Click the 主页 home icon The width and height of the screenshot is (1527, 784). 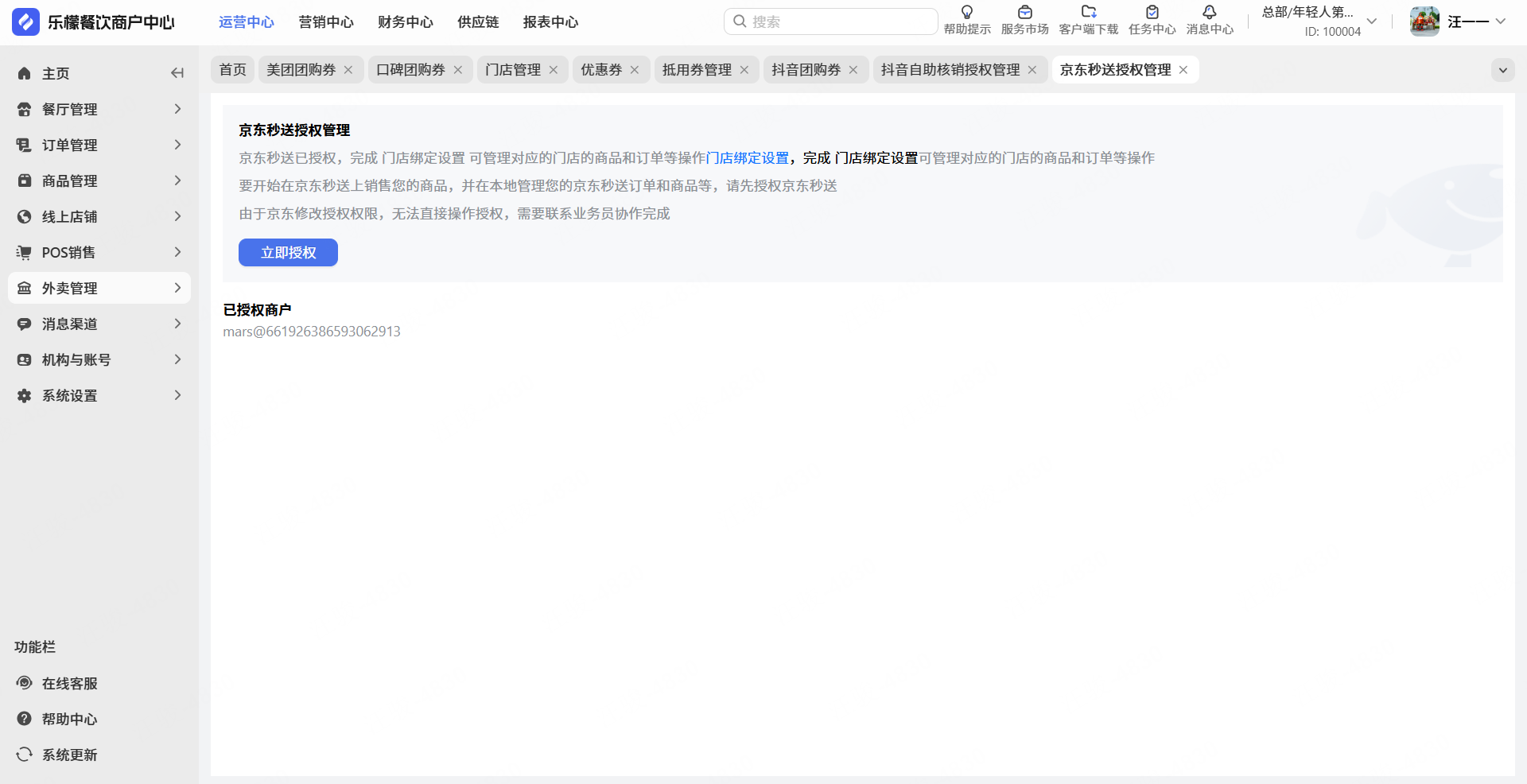point(25,73)
